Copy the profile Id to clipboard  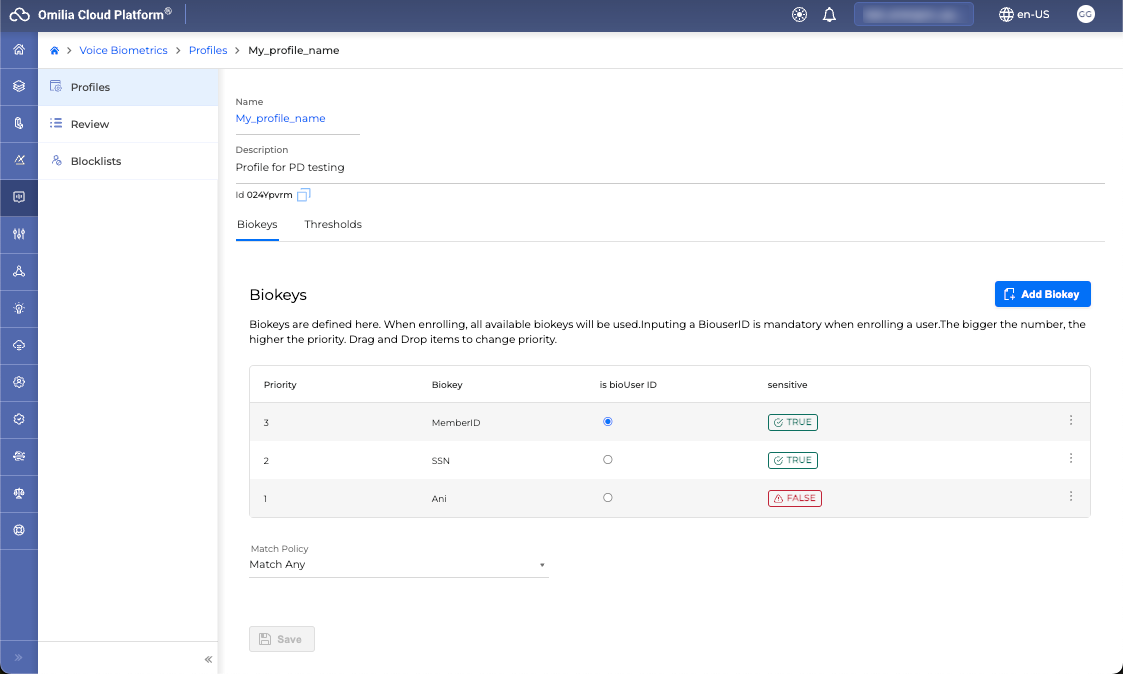(x=305, y=195)
